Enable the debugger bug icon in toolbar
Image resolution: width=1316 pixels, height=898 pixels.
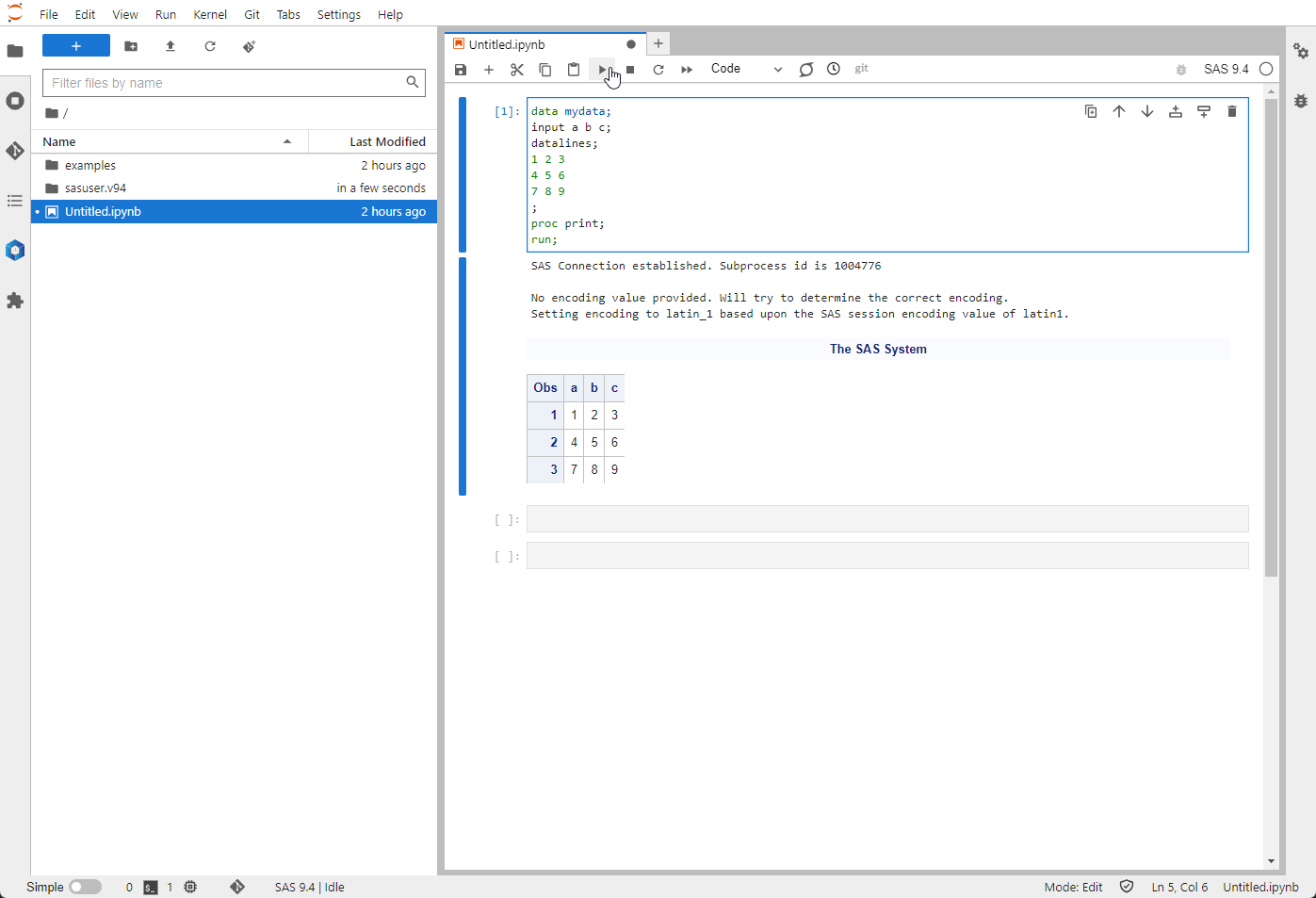tap(1181, 70)
